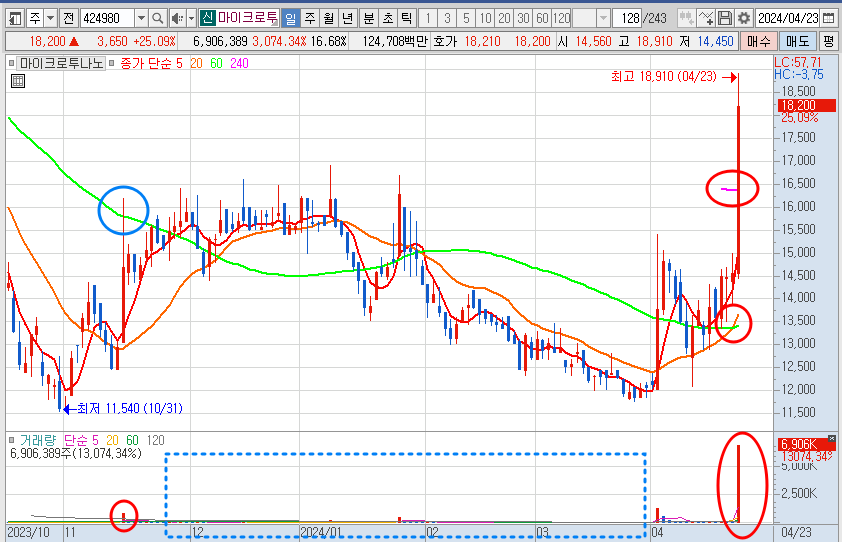Click the date field 2024/04/23

click(788, 19)
